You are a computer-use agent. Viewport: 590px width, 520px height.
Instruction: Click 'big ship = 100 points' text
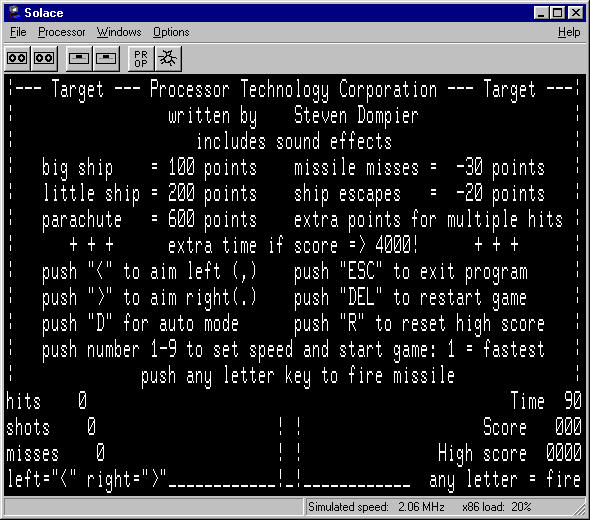coord(149,167)
